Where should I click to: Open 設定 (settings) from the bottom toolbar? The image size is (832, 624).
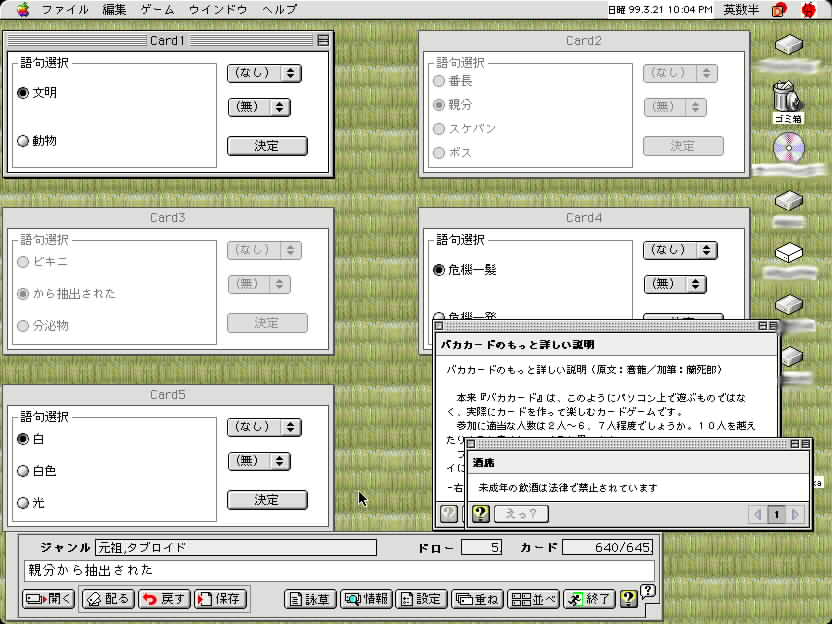pyautogui.click(x=421, y=599)
